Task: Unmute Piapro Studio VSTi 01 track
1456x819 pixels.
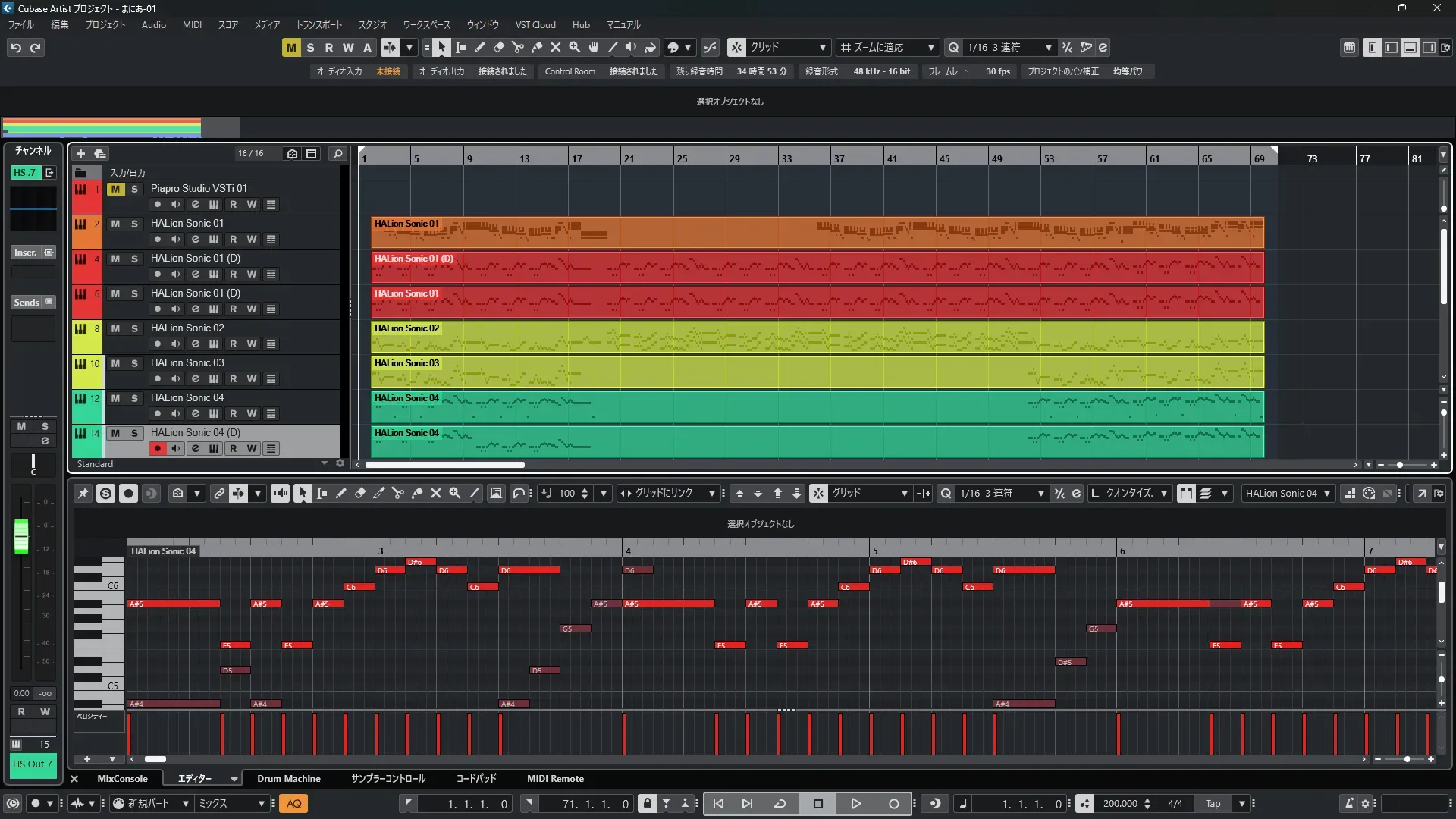Action: (115, 189)
